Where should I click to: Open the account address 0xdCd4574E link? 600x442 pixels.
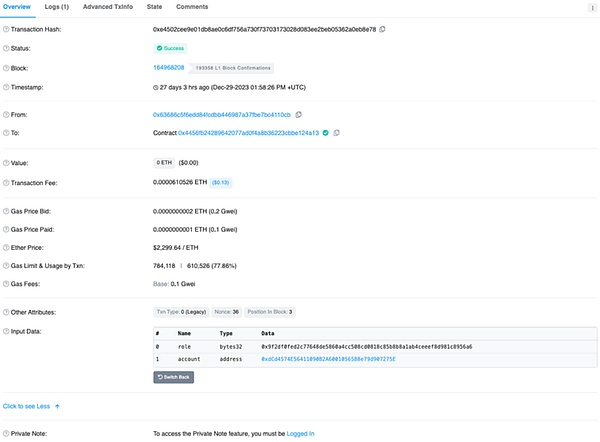click(x=327, y=358)
